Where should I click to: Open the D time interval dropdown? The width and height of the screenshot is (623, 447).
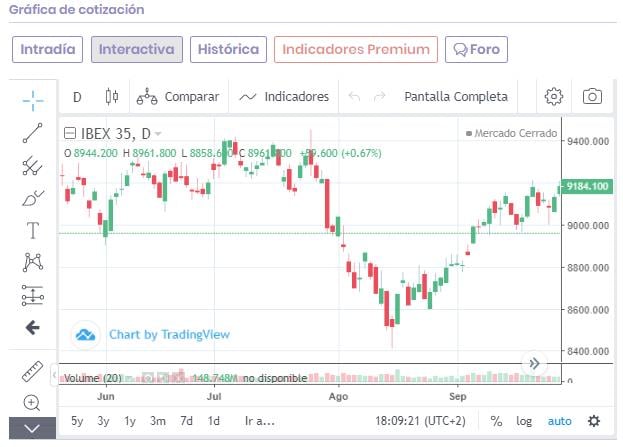(x=77, y=97)
